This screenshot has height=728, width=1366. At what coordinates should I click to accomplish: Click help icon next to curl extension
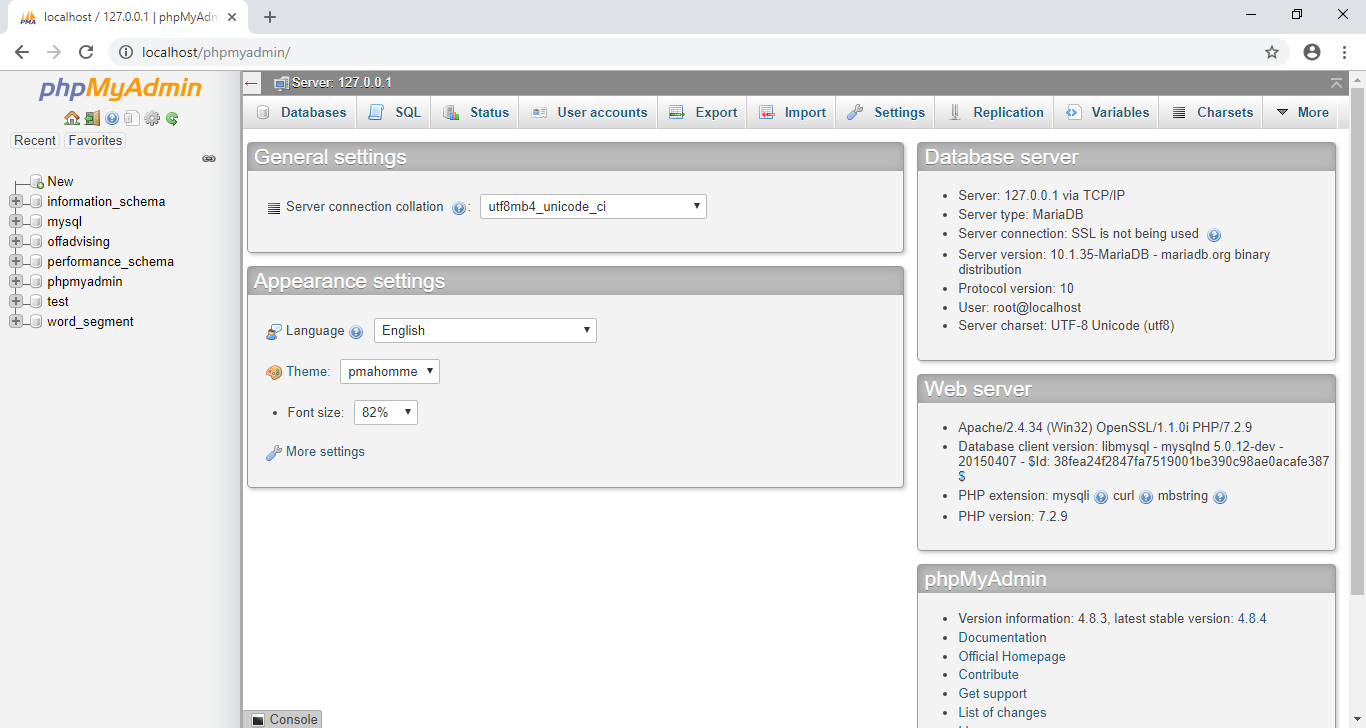pos(1146,497)
